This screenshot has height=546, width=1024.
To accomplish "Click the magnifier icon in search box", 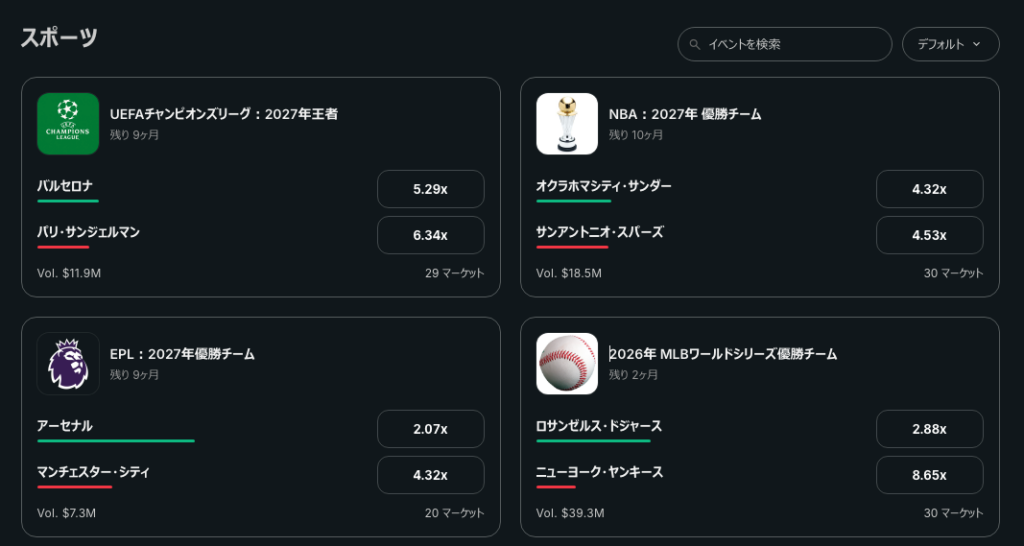I will click(694, 45).
